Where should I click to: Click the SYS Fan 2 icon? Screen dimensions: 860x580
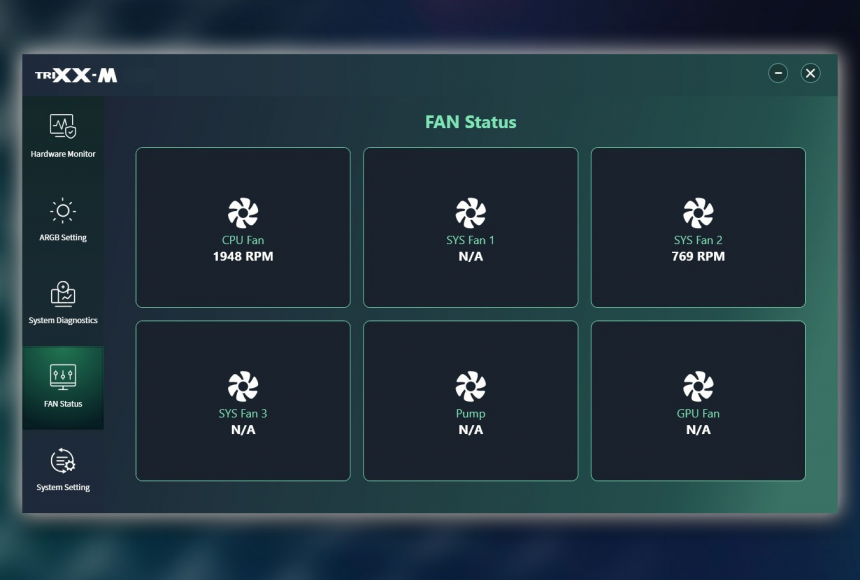pos(698,212)
